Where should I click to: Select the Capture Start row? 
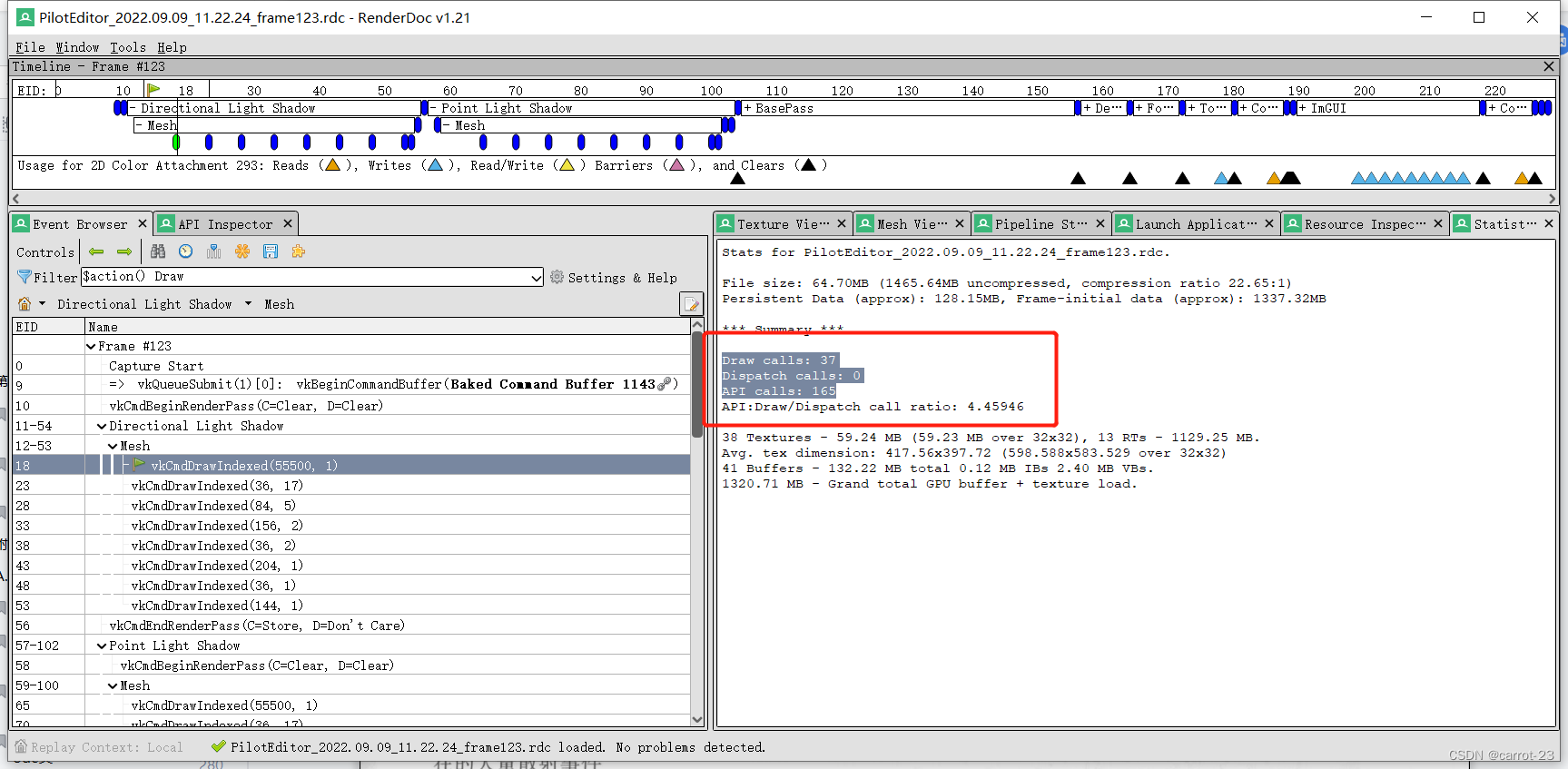[x=351, y=366]
